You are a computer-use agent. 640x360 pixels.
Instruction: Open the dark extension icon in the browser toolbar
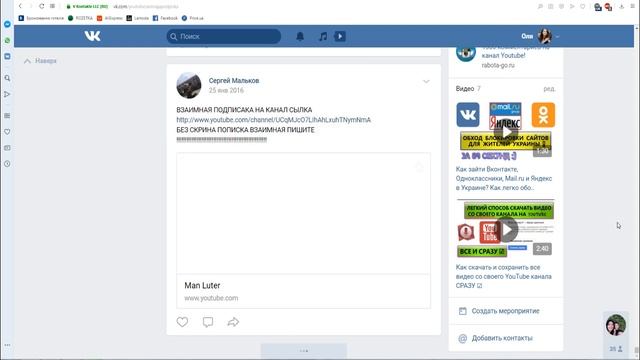tap(598, 7)
